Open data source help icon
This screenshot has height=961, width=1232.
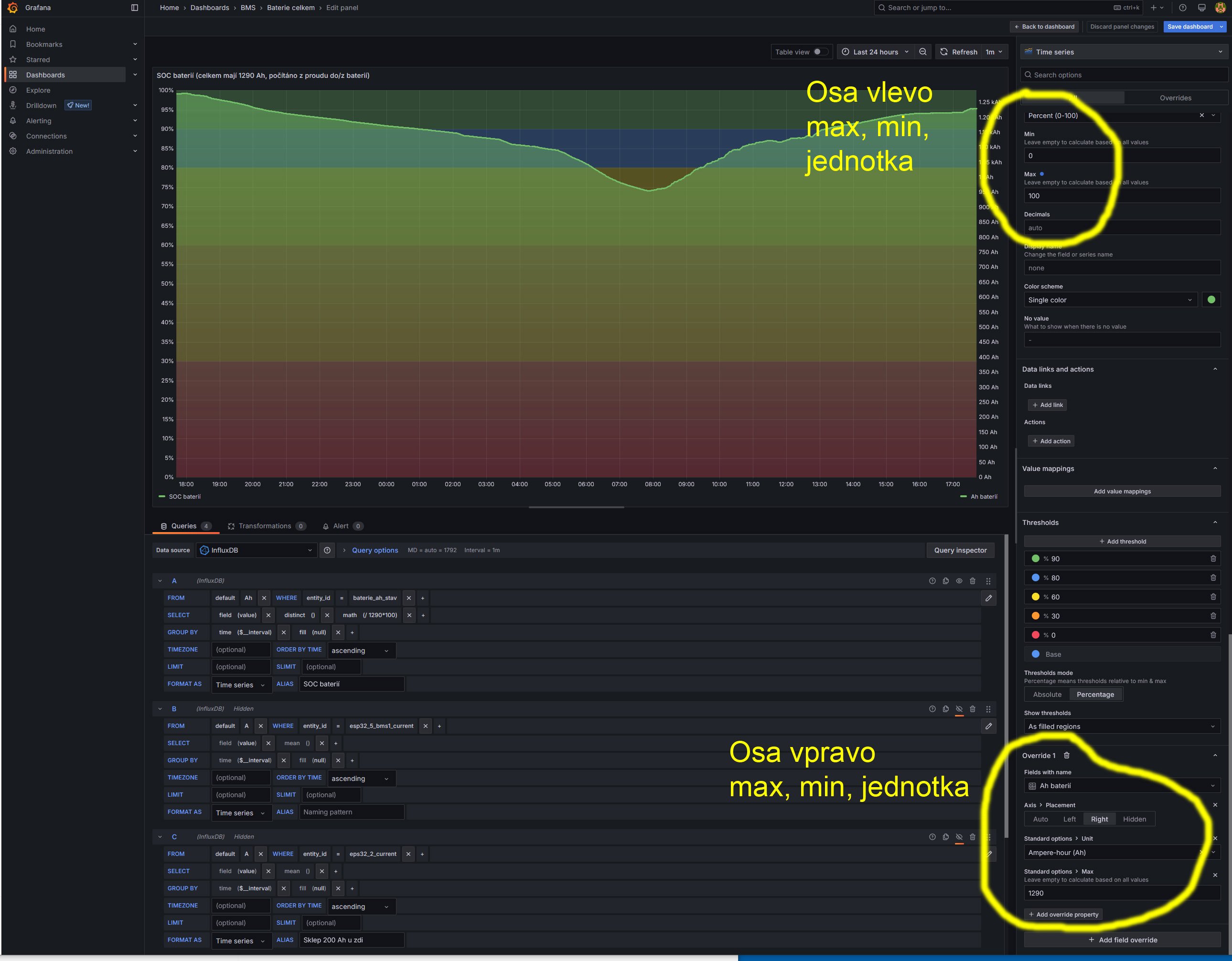pyautogui.click(x=327, y=550)
